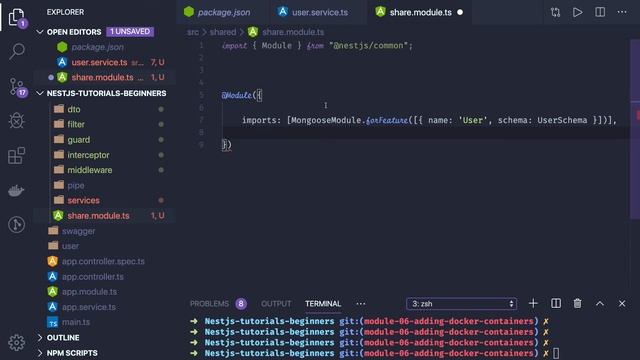Open Source Control view with 17 changes
The image size is (640, 360).
coord(17,87)
